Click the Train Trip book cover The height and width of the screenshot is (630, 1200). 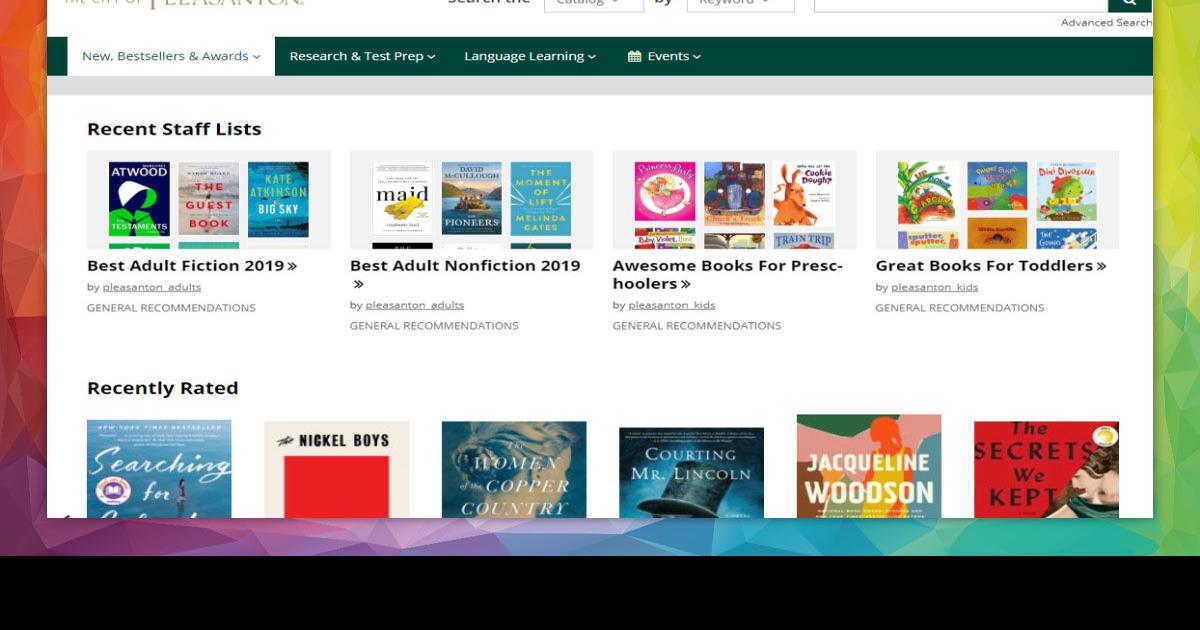tap(804, 241)
